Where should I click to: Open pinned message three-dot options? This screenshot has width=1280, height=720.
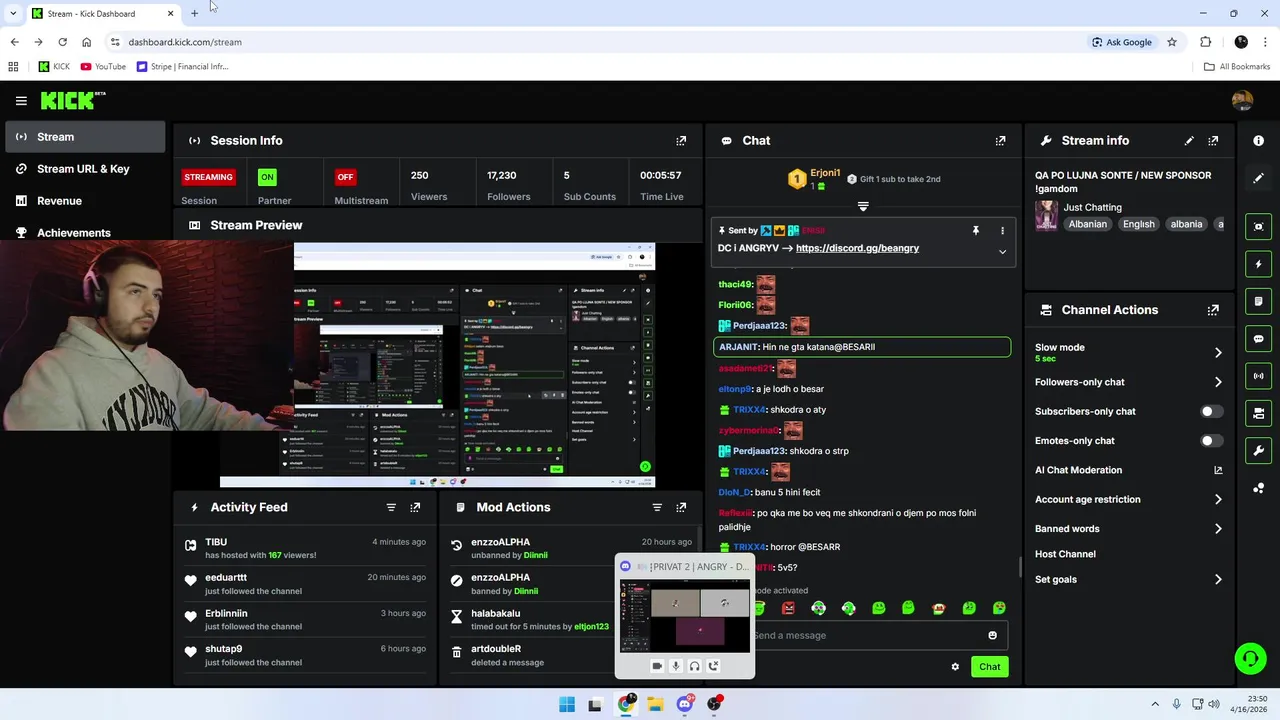pyautogui.click(x=1002, y=231)
